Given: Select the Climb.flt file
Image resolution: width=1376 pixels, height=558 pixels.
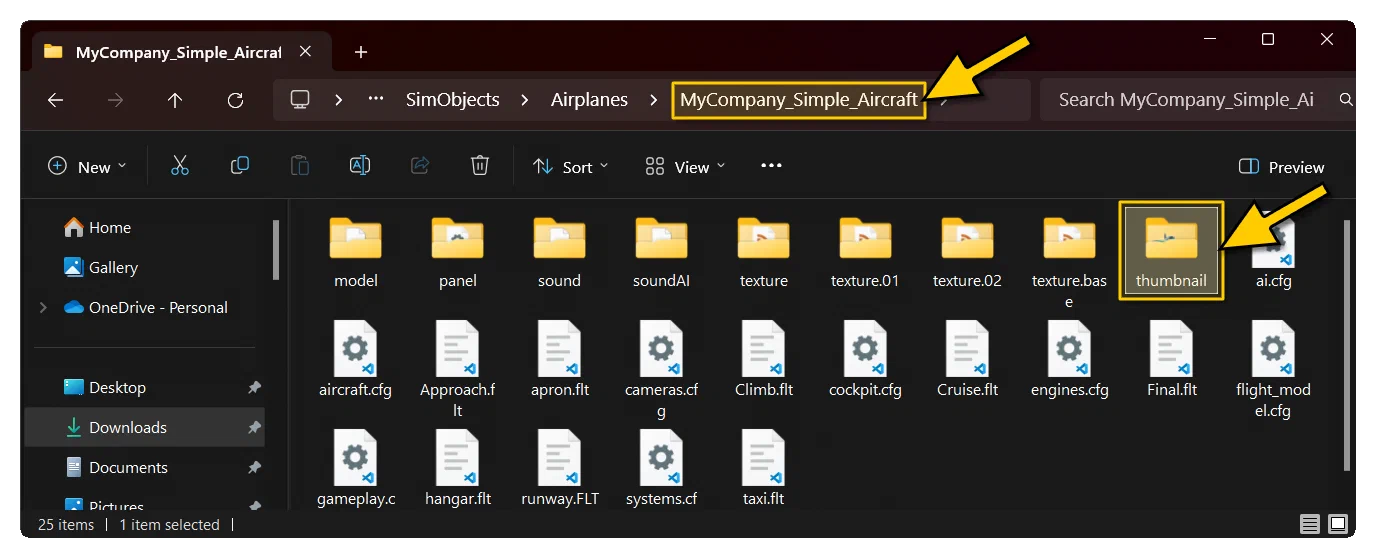Looking at the screenshot, I should point(764,360).
